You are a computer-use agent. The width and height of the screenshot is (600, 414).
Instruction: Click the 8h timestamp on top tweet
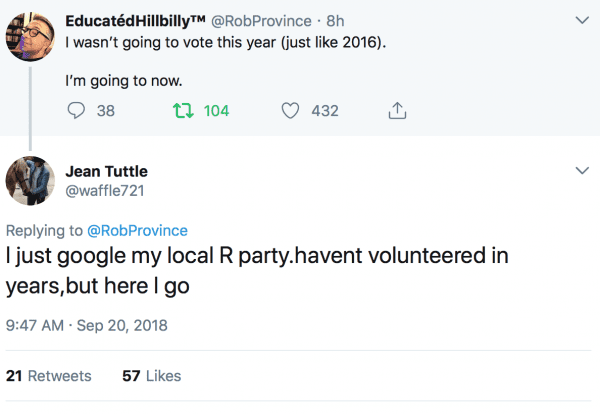[335, 19]
